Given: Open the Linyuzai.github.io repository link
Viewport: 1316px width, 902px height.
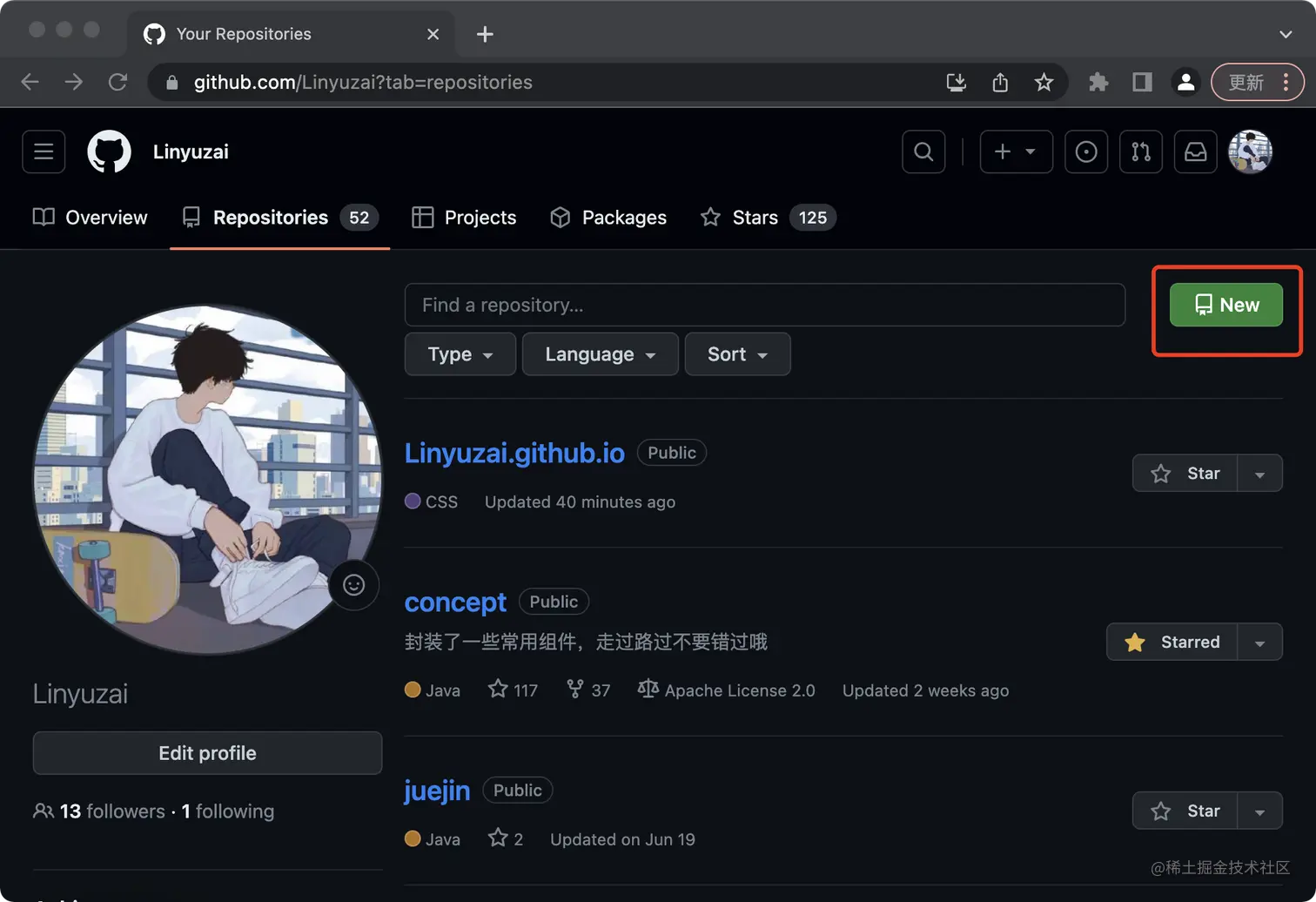Looking at the screenshot, I should (x=514, y=453).
